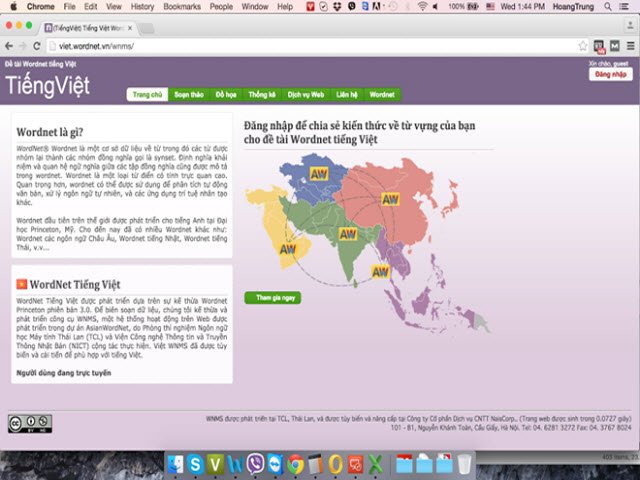This screenshot has width=640, height=480.
Task: Open Skype from the dock
Action: pos(196,464)
